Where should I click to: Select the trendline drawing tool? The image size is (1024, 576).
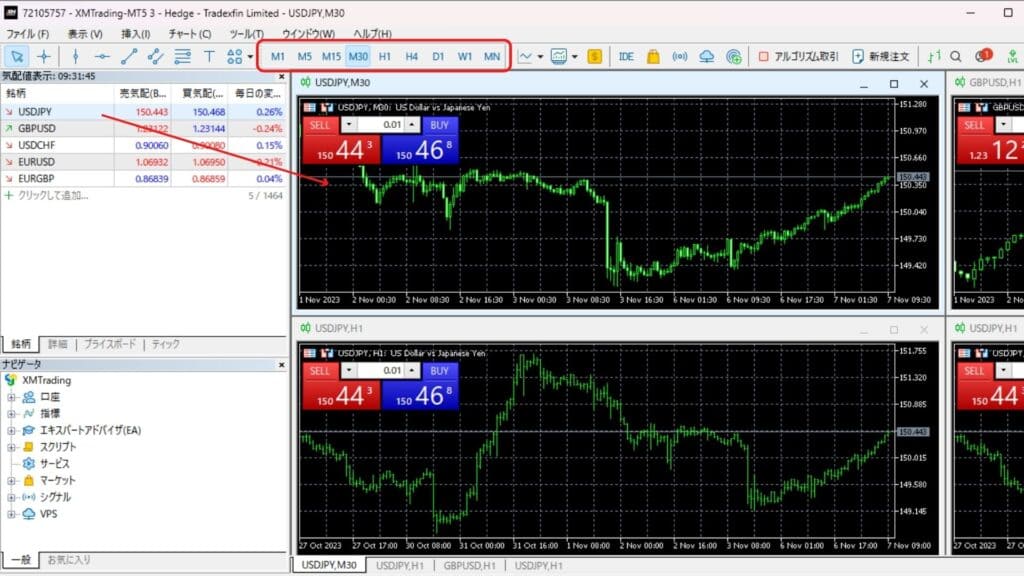point(129,57)
